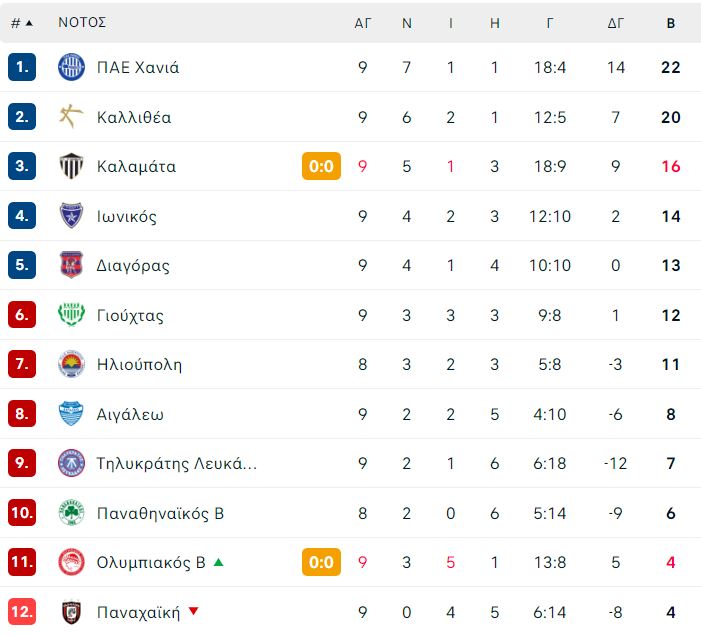701x635 pixels.
Task: Open Ολυμπιακός Β live 0:0 score badge
Action: [321, 562]
